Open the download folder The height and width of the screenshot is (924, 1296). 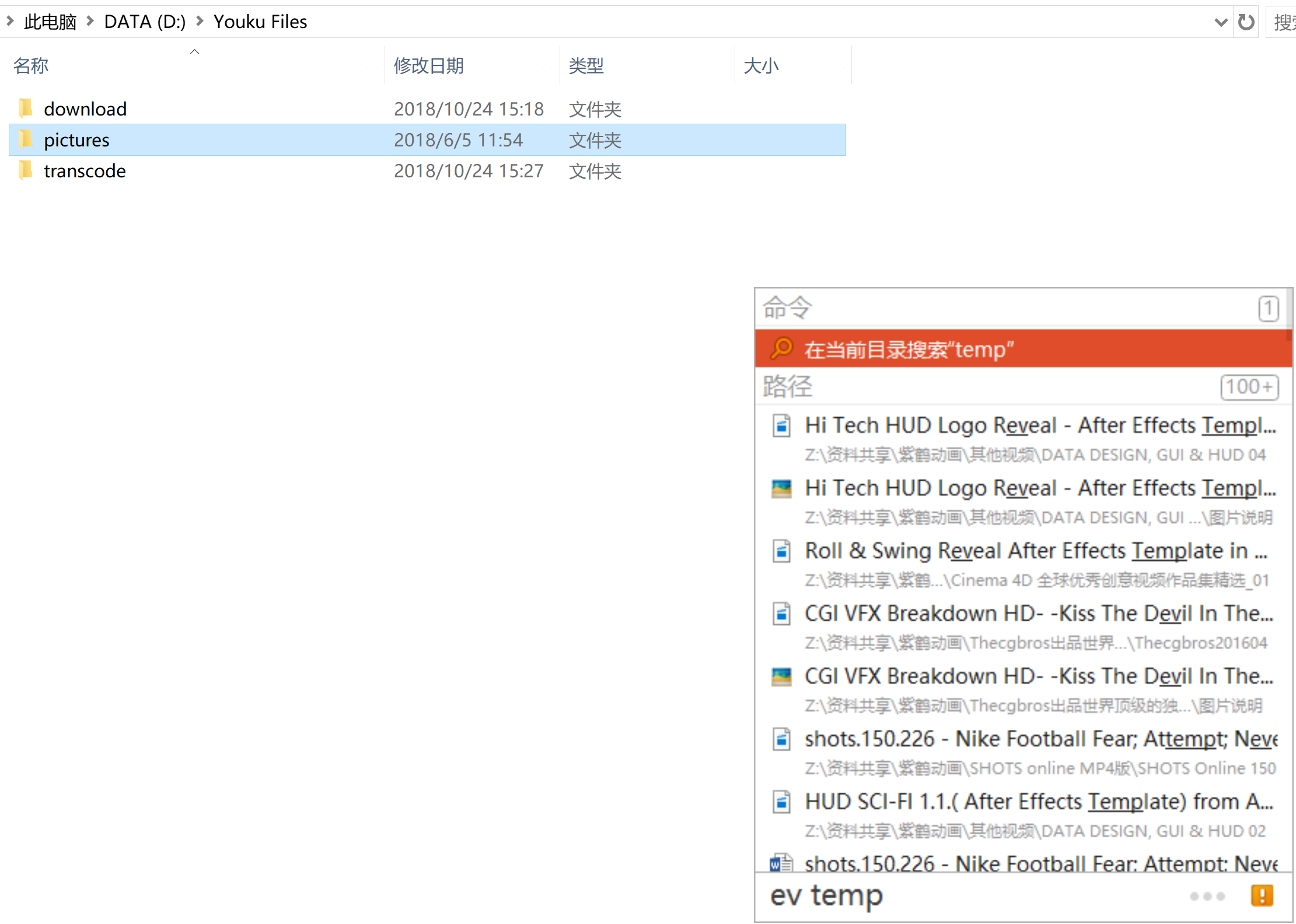tap(85, 108)
